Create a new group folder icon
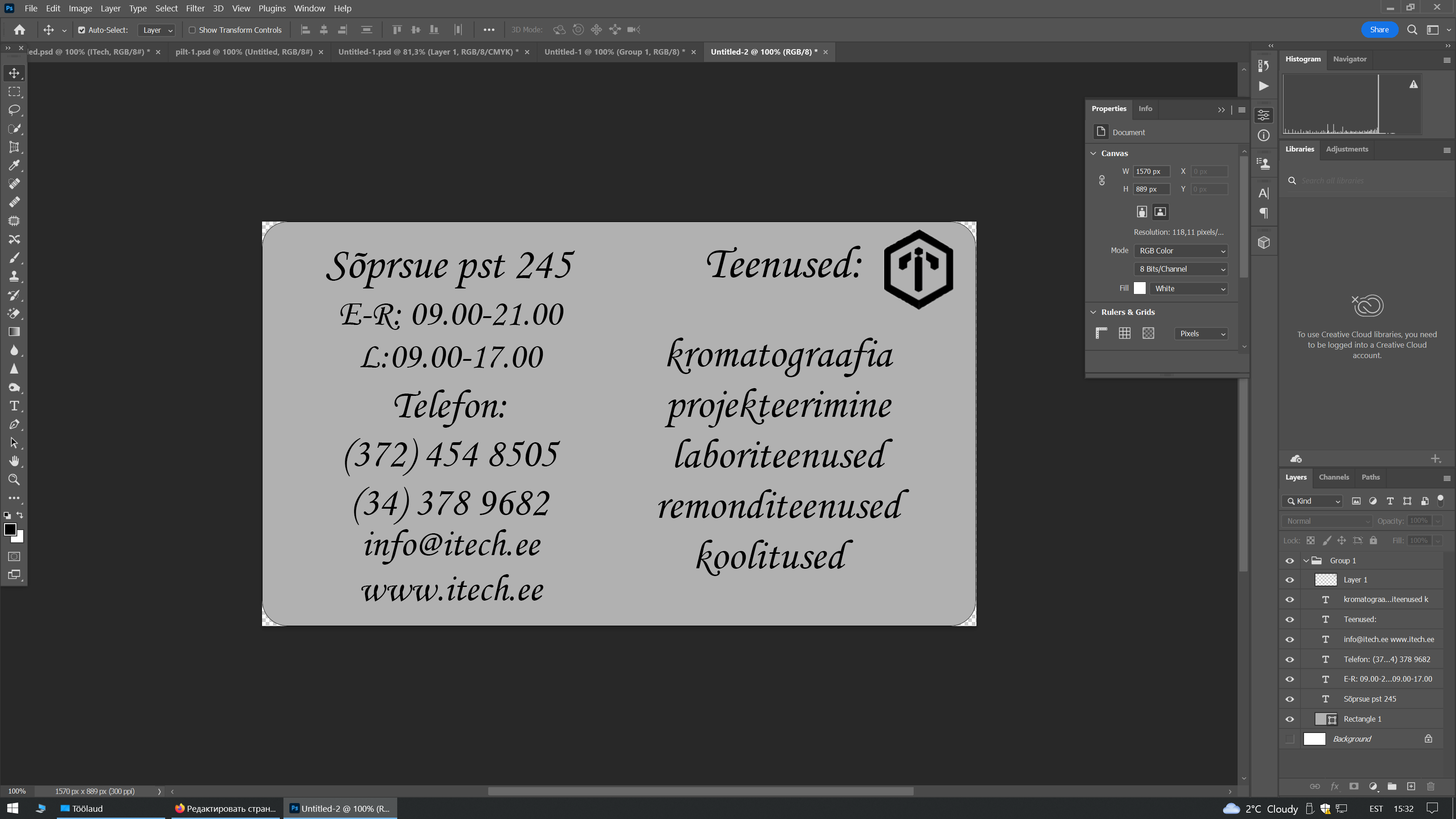Viewport: 1456px width, 819px height. [x=1392, y=786]
